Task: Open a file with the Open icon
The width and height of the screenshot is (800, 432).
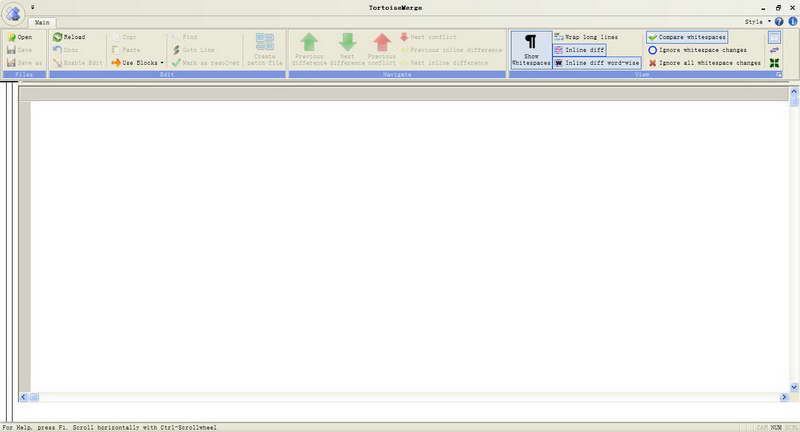Action: click(19, 37)
